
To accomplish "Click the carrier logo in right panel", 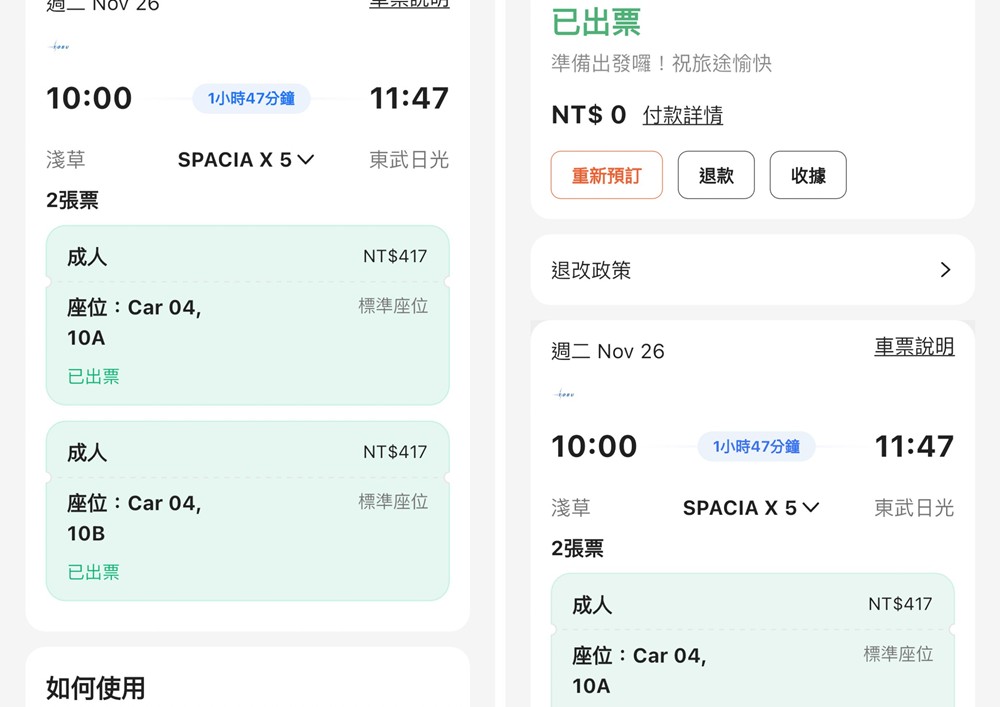I will click(565, 394).
